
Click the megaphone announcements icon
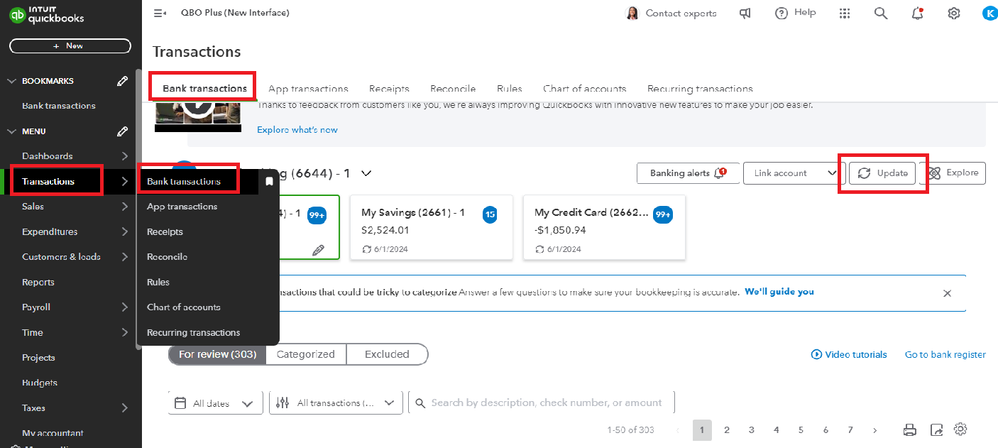click(x=745, y=13)
